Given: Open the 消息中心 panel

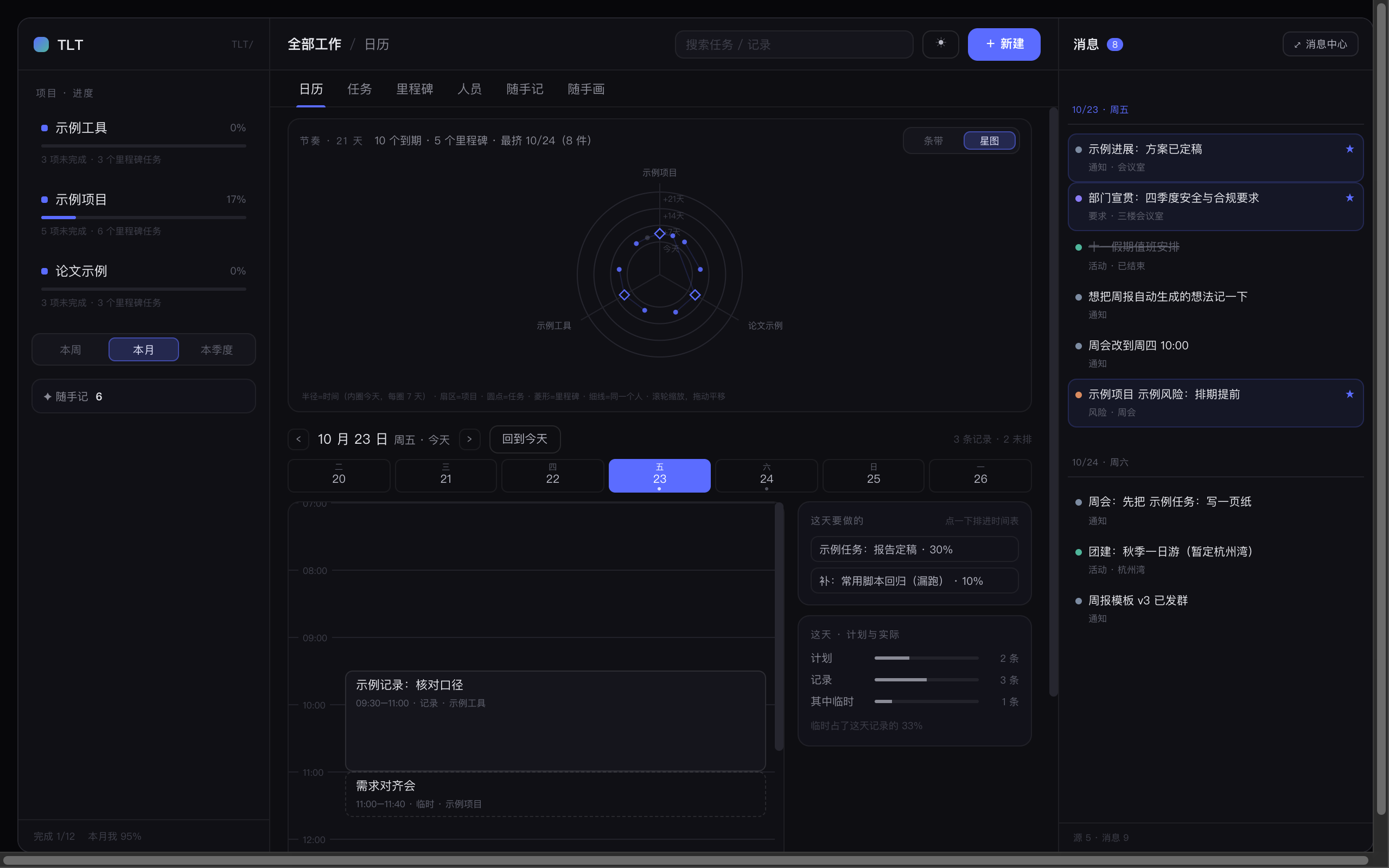Looking at the screenshot, I should (x=1320, y=44).
